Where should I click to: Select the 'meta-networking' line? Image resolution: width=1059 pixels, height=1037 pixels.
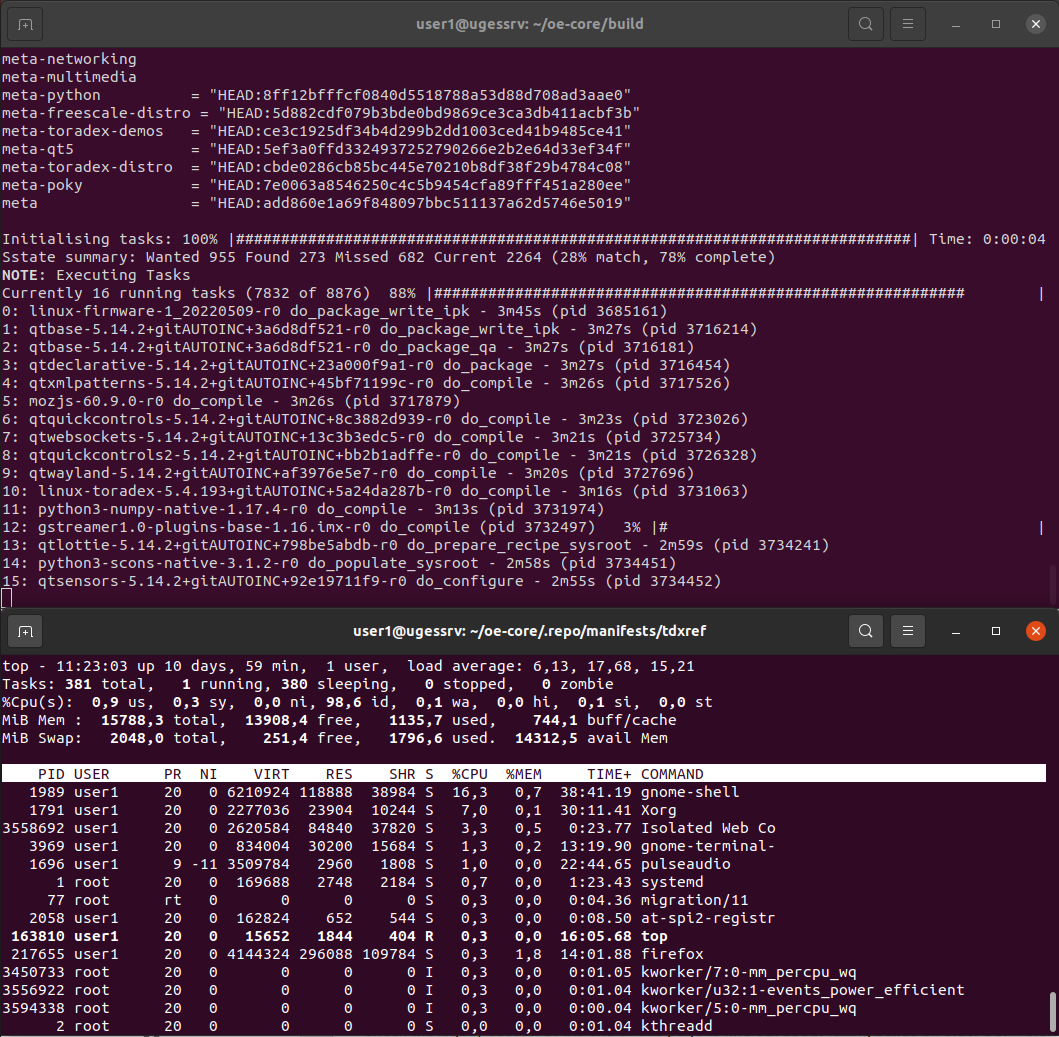[x=69, y=59]
